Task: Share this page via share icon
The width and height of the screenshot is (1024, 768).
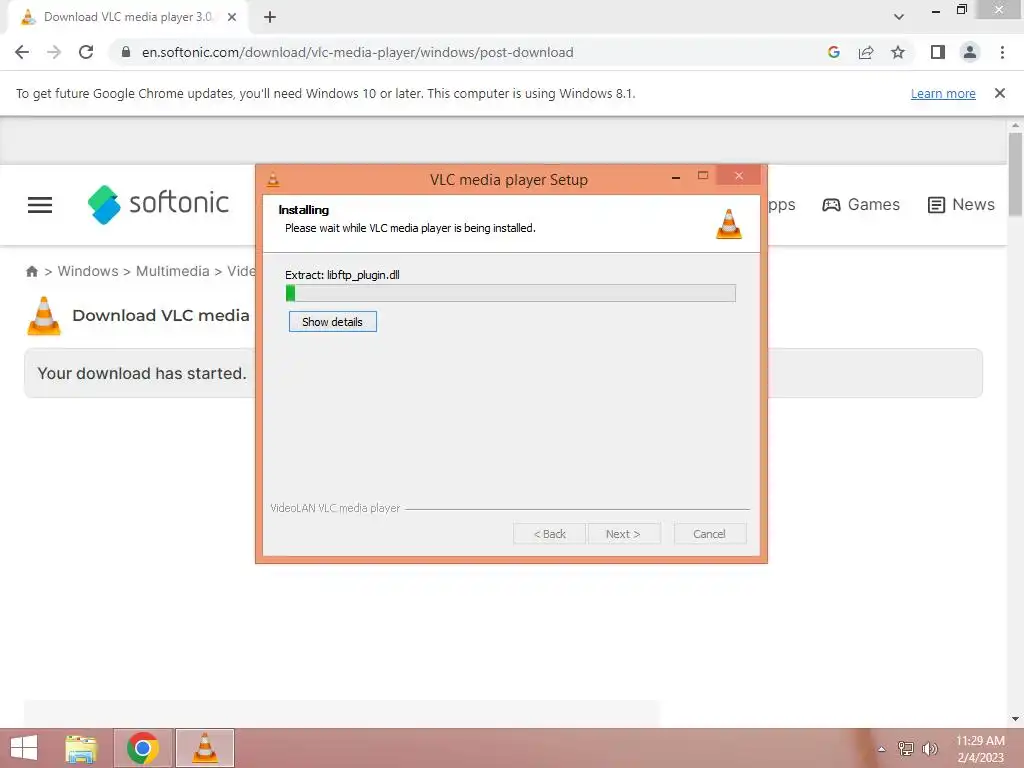Action: point(866,52)
